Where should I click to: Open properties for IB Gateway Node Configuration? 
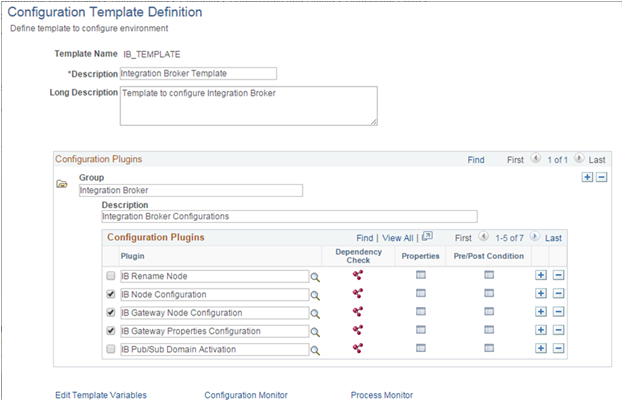(x=420, y=312)
